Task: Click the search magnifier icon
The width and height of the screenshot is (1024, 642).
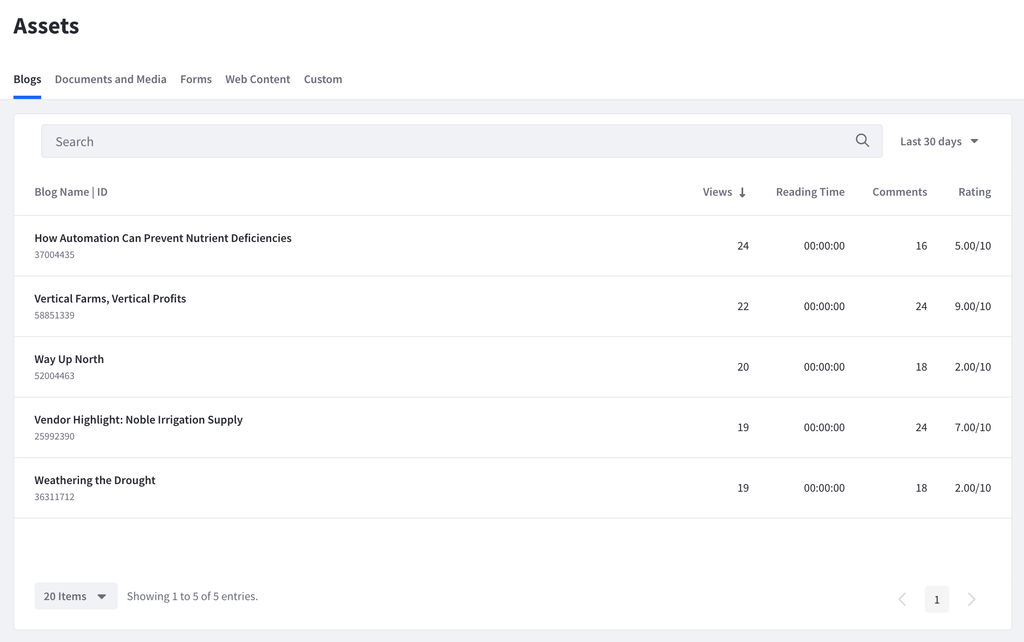Action: tap(861, 140)
